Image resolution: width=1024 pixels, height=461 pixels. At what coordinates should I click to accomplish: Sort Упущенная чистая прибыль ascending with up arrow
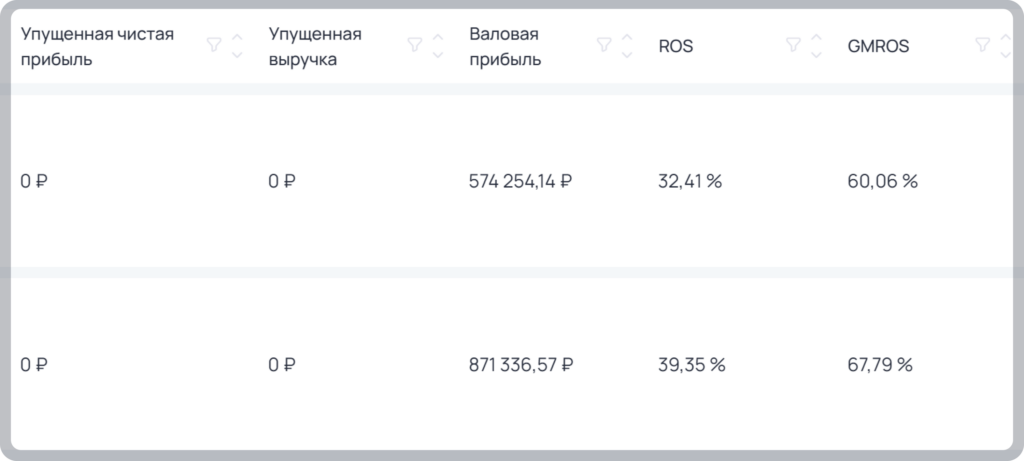tap(237, 37)
